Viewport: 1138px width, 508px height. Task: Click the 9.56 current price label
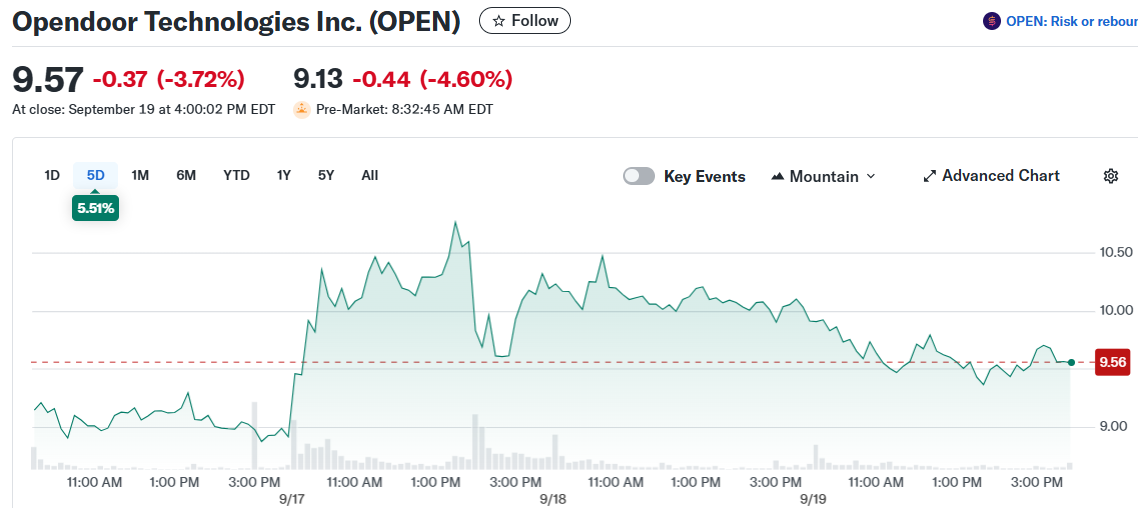click(1113, 362)
